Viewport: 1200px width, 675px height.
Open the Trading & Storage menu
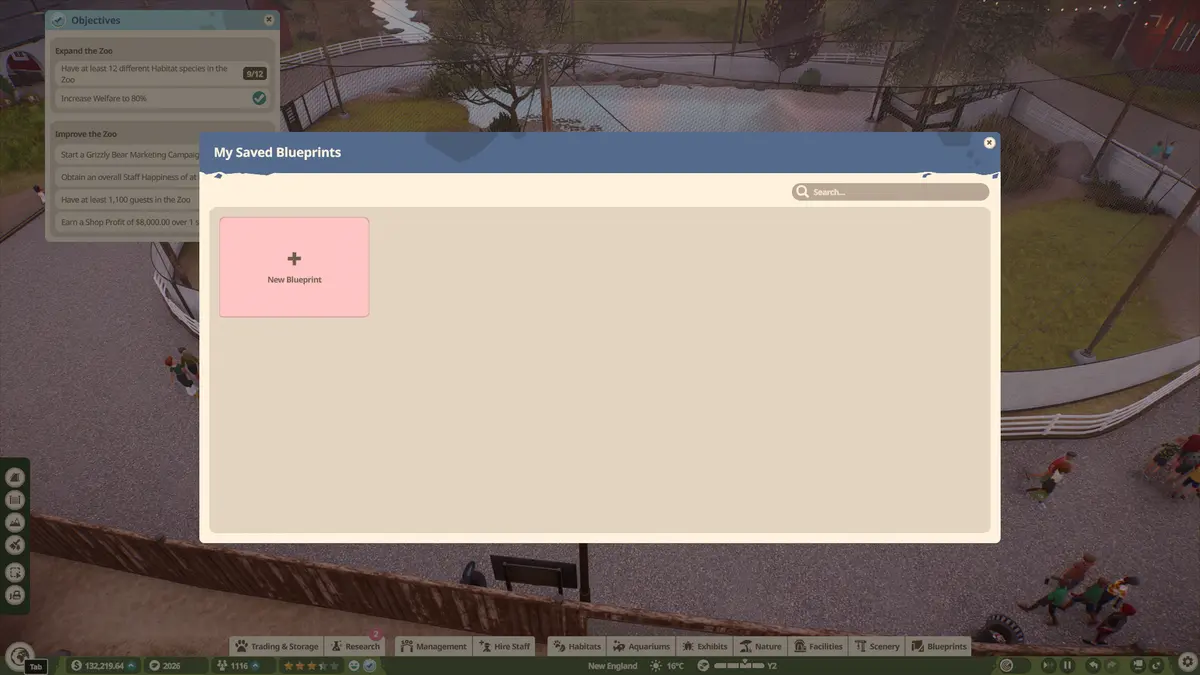(x=277, y=646)
